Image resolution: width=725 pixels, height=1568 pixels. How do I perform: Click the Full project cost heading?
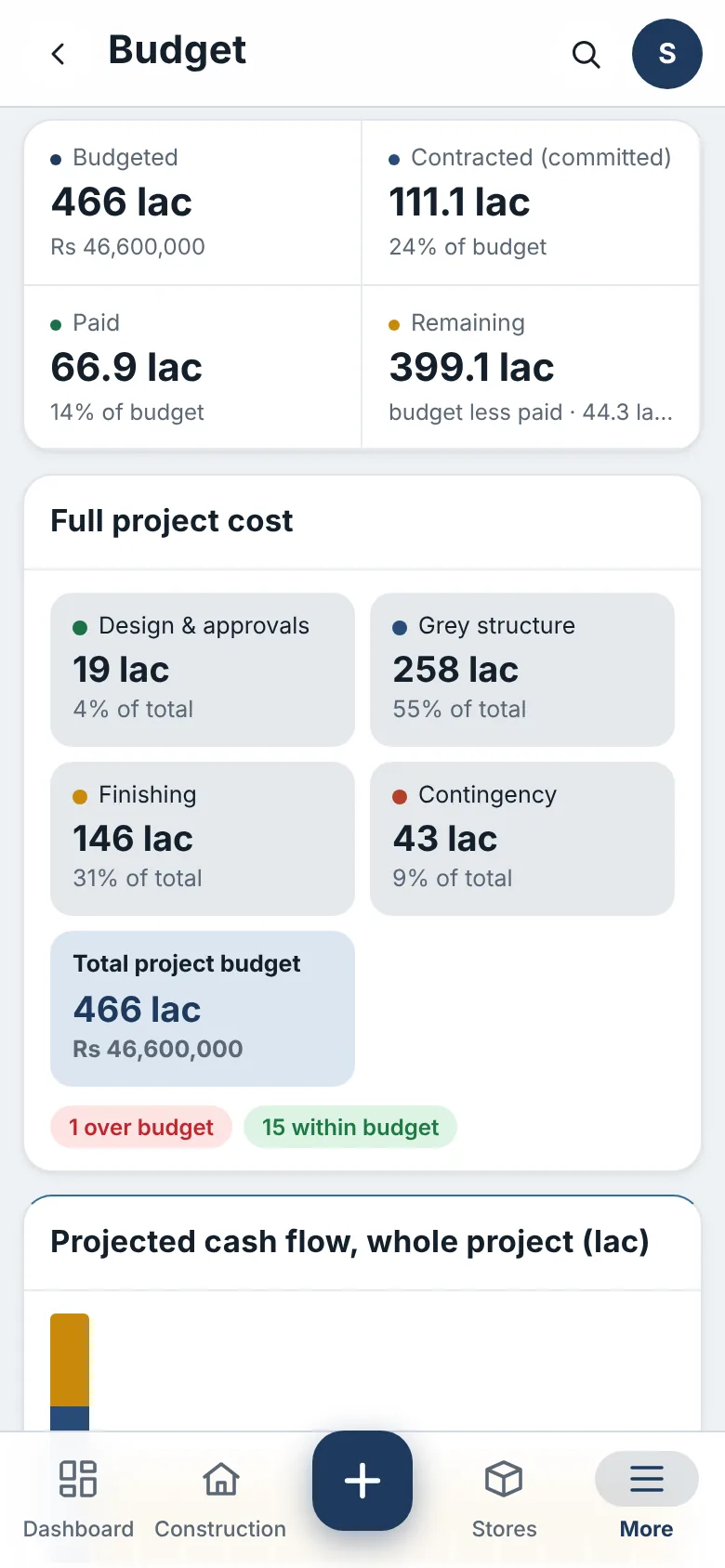[172, 521]
